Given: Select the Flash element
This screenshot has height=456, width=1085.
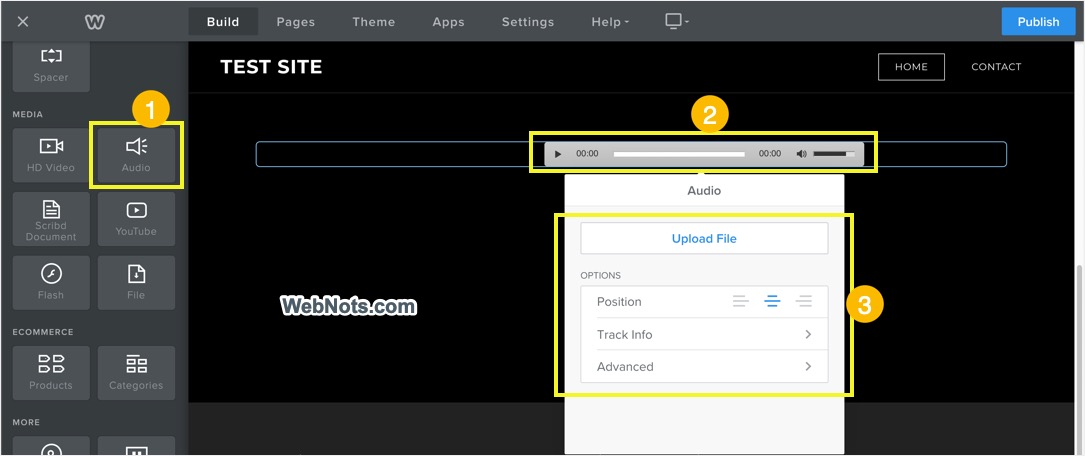Looking at the screenshot, I should [x=51, y=283].
